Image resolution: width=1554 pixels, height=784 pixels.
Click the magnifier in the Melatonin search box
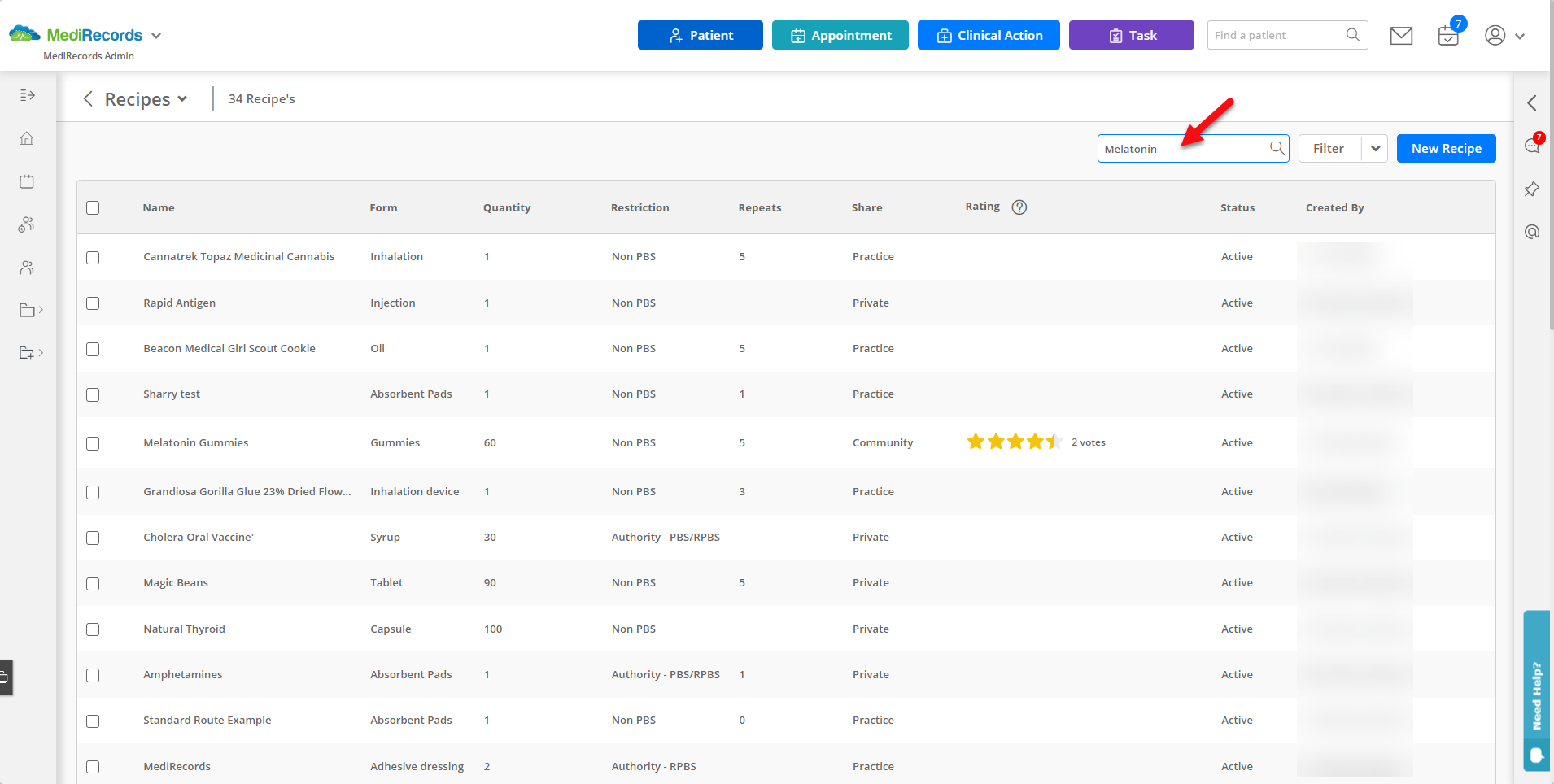tap(1277, 148)
